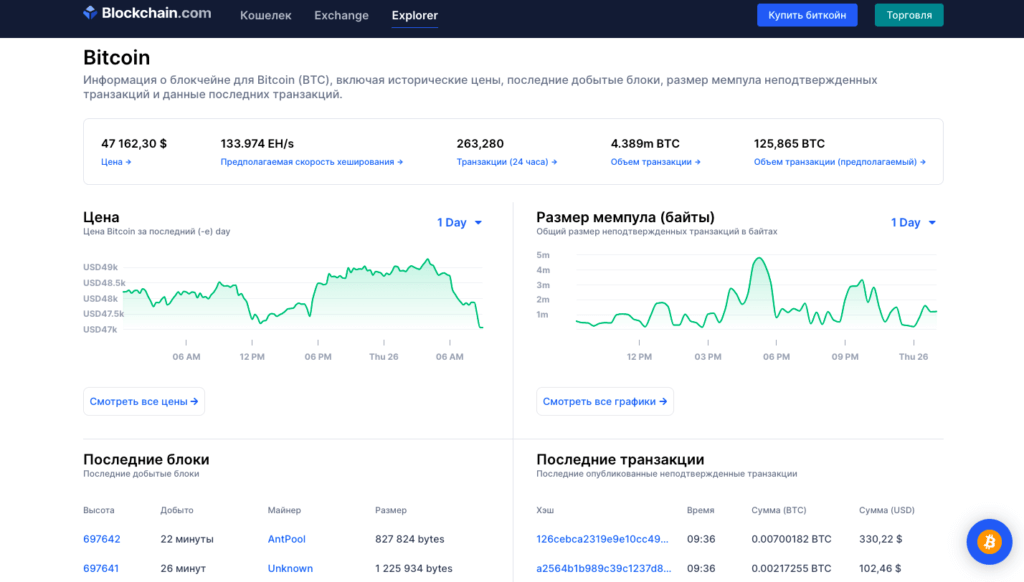
Task: Open the Explorer navigation tab
Action: [414, 16]
